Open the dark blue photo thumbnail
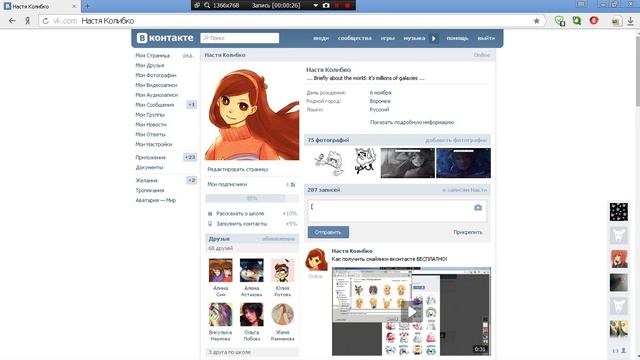Viewport: 640px width, 360px height. click(464, 163)
